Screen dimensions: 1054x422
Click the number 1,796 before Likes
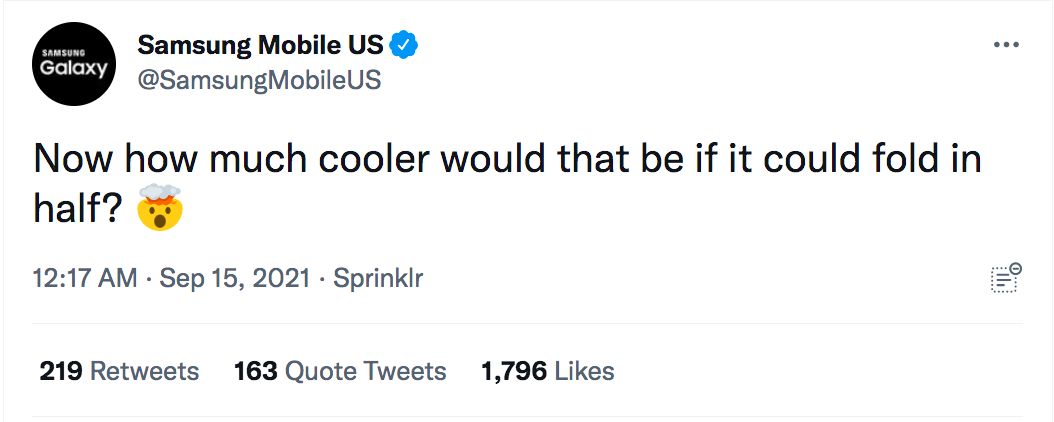point(514,371)
